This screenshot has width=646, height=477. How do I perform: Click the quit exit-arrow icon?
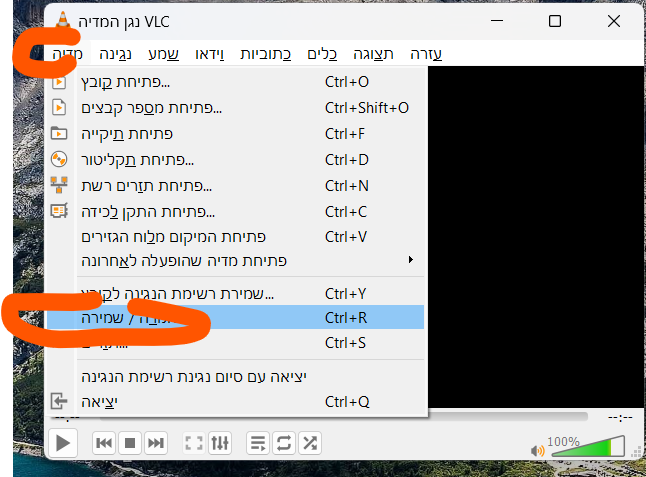pos(59,401)
